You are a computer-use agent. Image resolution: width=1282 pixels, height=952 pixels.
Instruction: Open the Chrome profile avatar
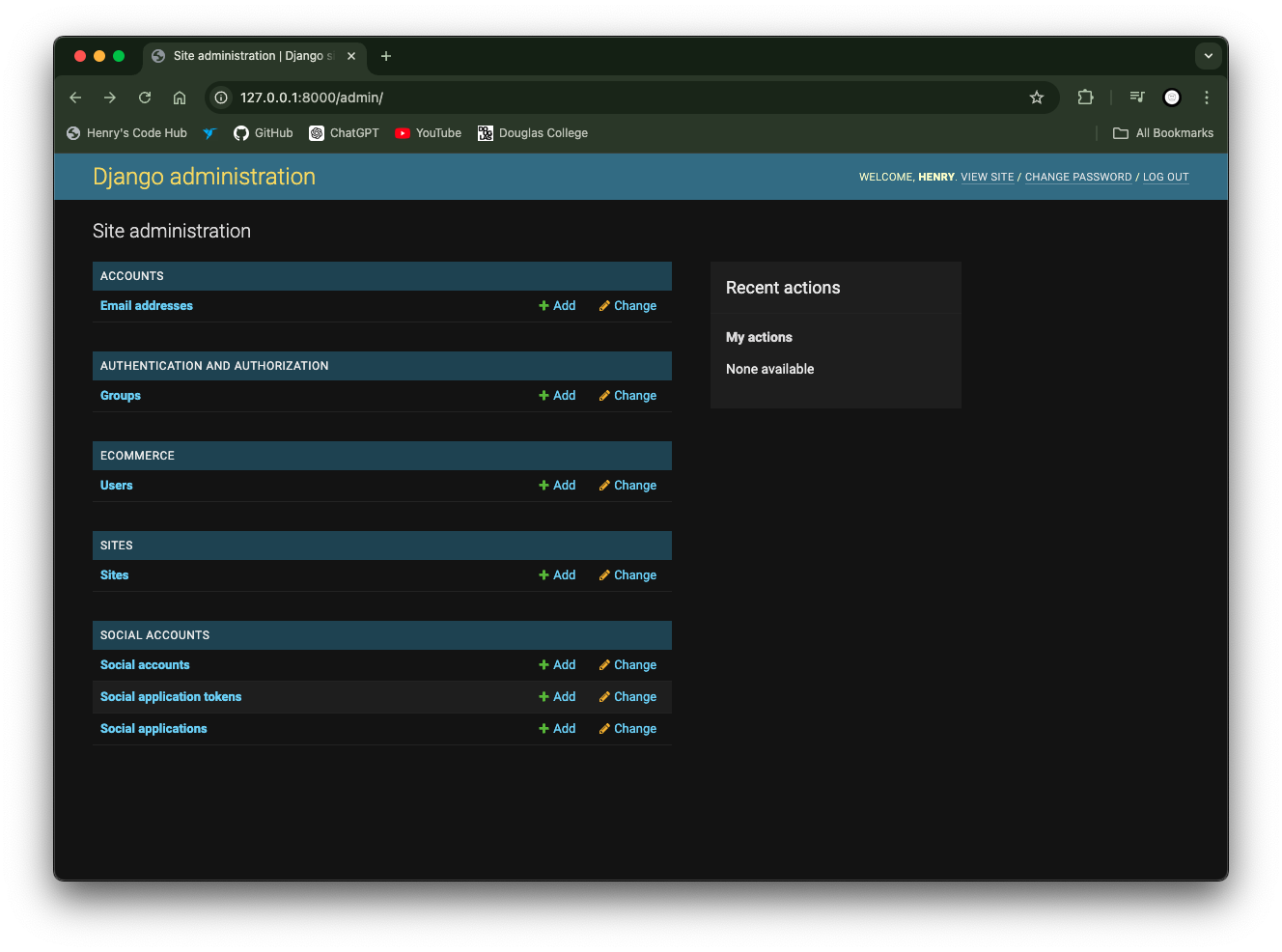click(x=1172, y=98)
